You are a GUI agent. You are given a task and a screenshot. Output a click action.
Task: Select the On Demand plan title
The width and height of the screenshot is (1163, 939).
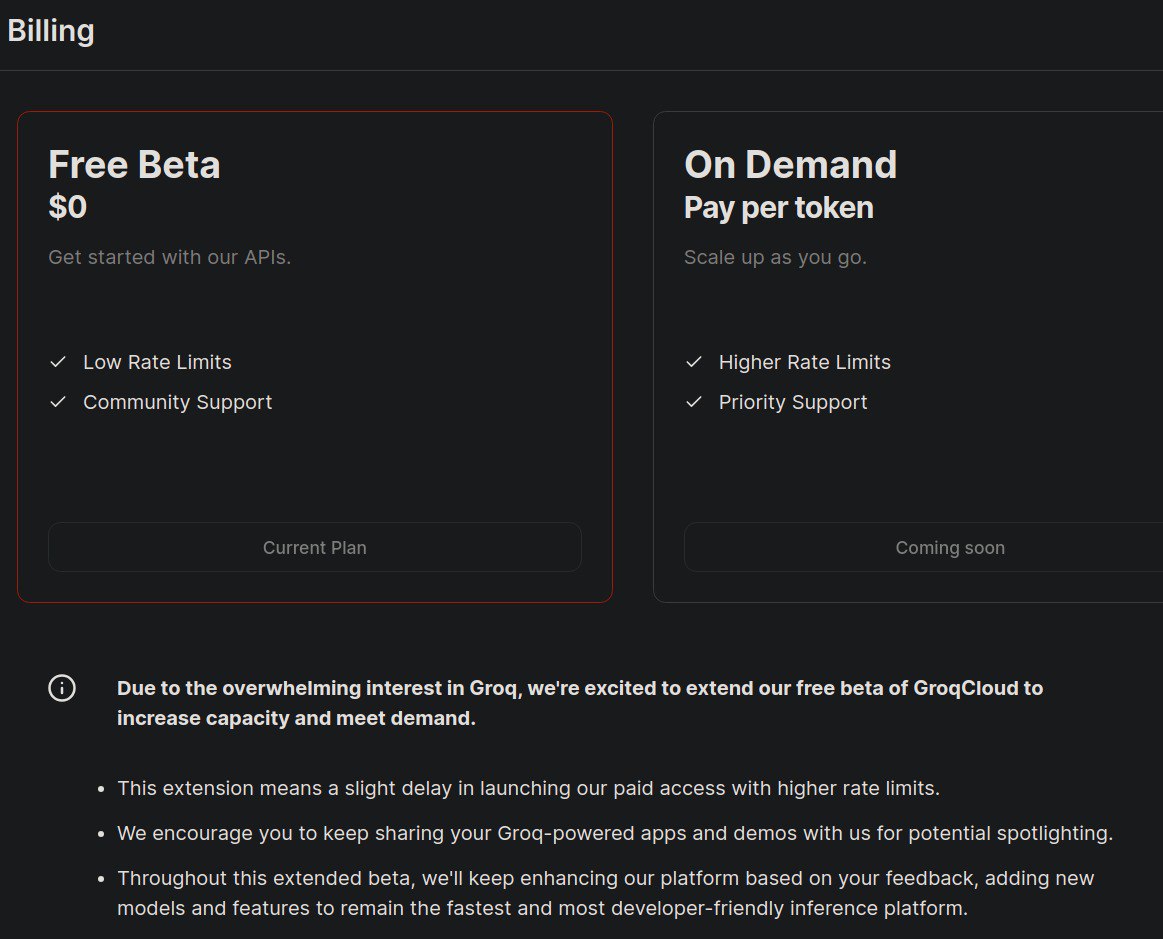coord(790,165)
